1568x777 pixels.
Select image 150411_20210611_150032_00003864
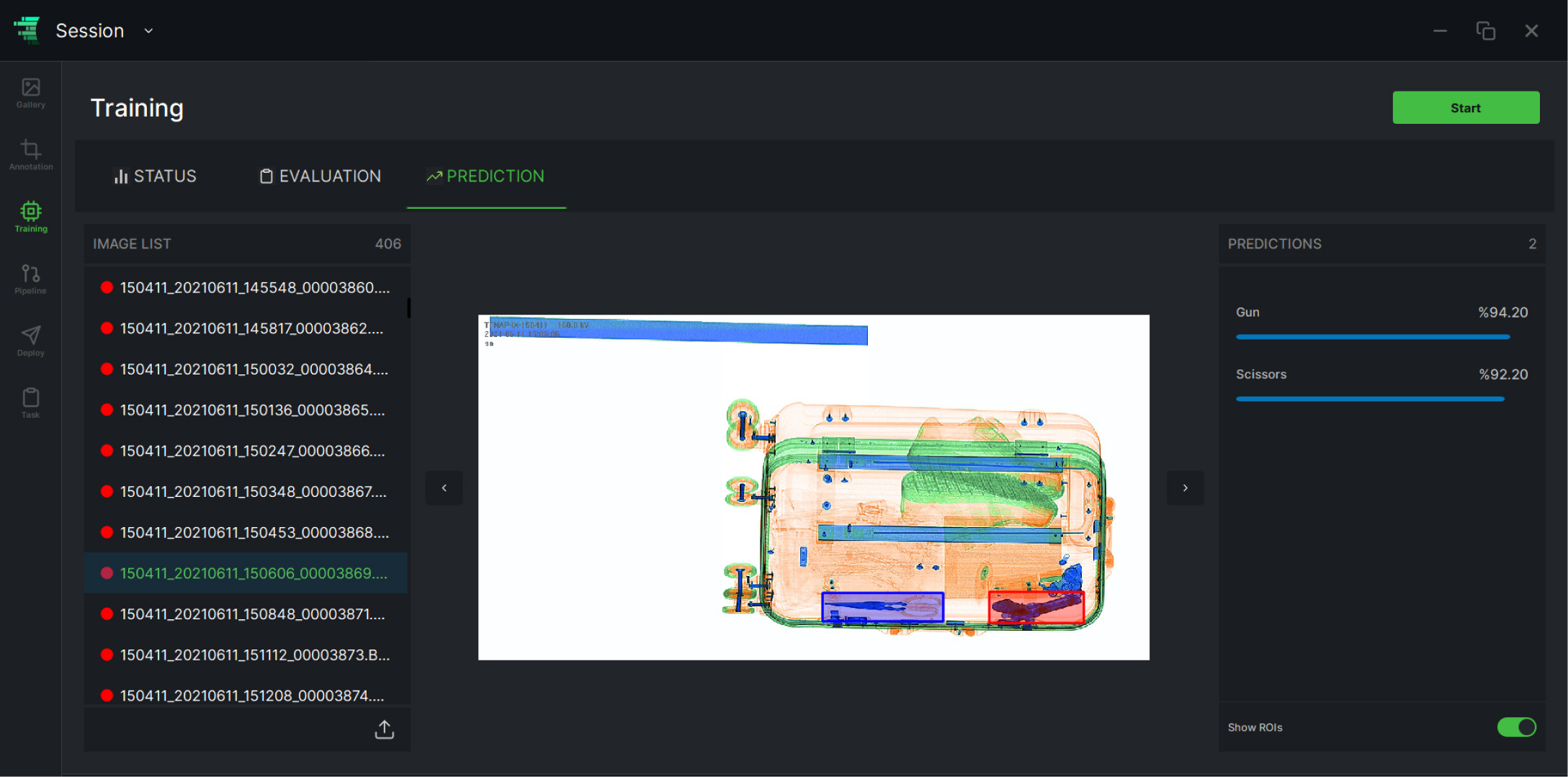click(246, 369)
